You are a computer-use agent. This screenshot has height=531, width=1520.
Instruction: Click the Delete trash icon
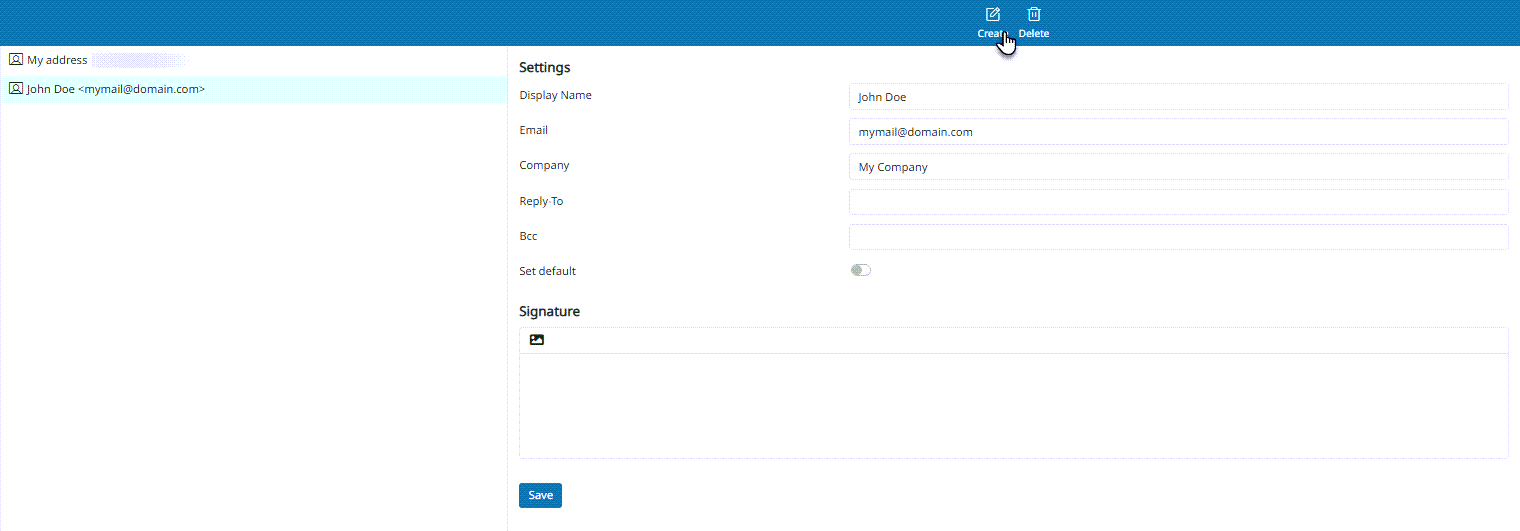(1034, 14)
